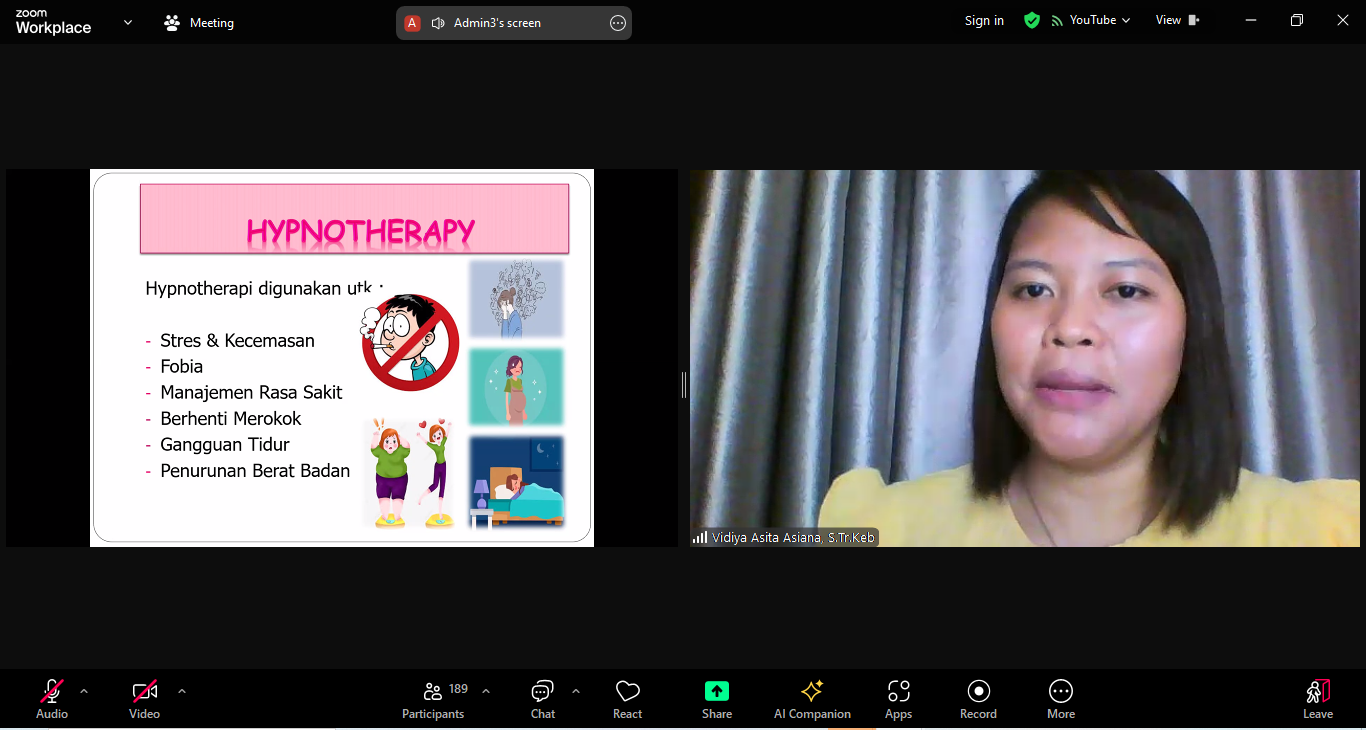Screen dimensions: 1366x730
Task: Click the Berhenti Merokok bullet
Action: [230, 419]
